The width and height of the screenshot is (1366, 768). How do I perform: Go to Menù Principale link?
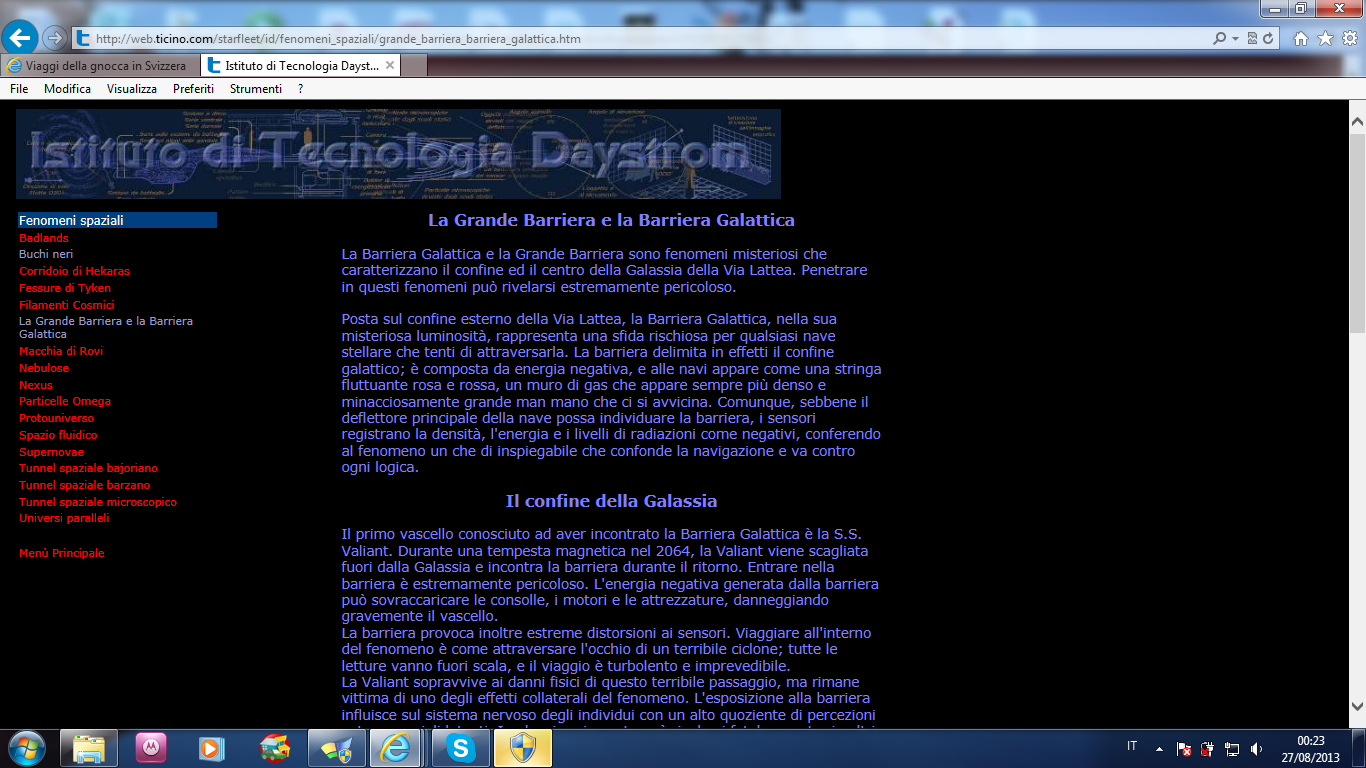(61, 553)
